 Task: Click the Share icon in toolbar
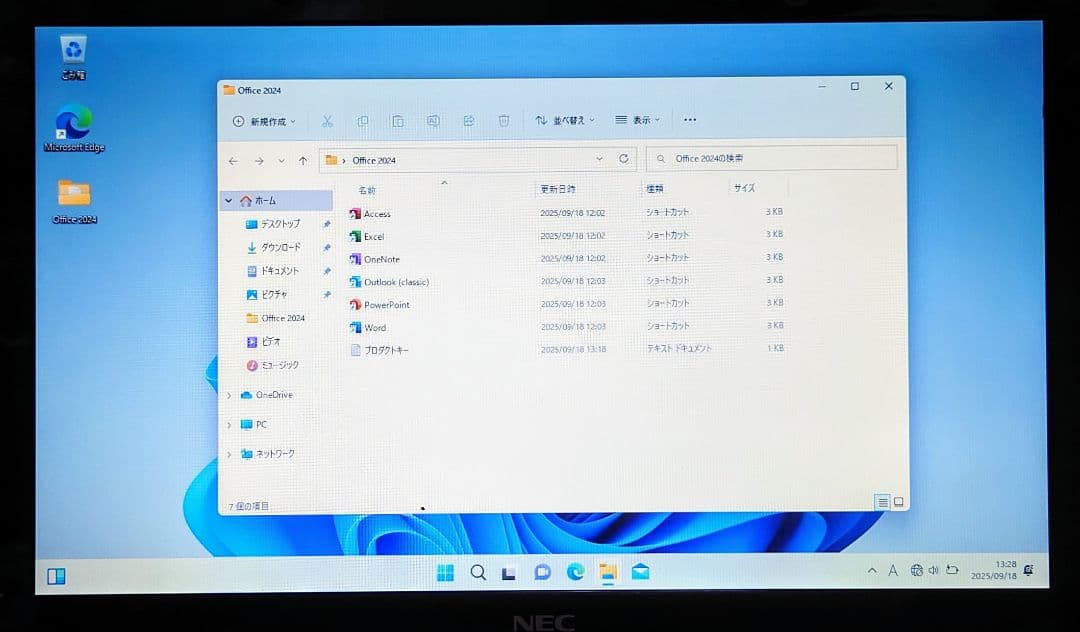coord(468,121)
